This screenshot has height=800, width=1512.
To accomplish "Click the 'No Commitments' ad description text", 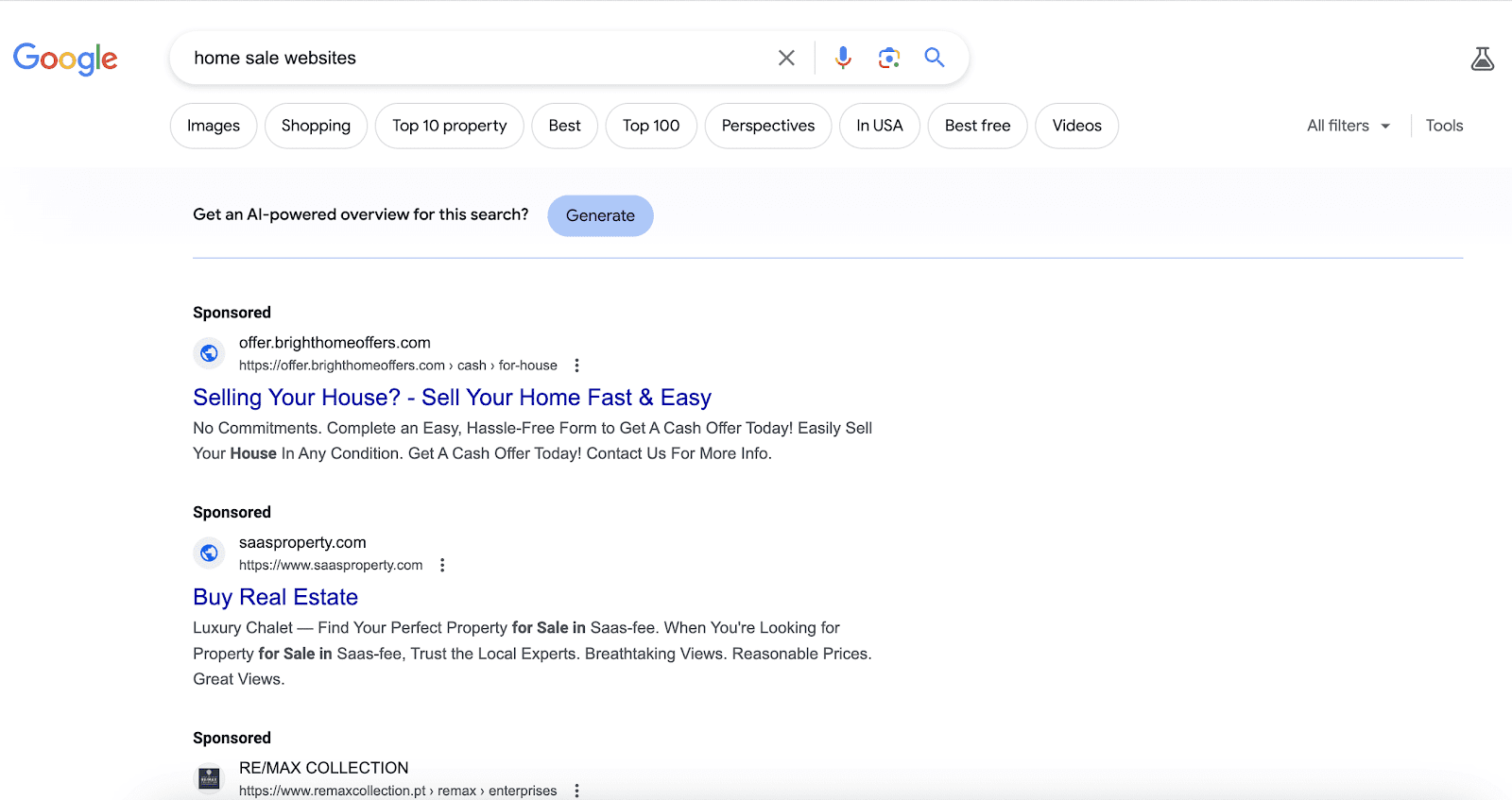I will pos(532,441).
